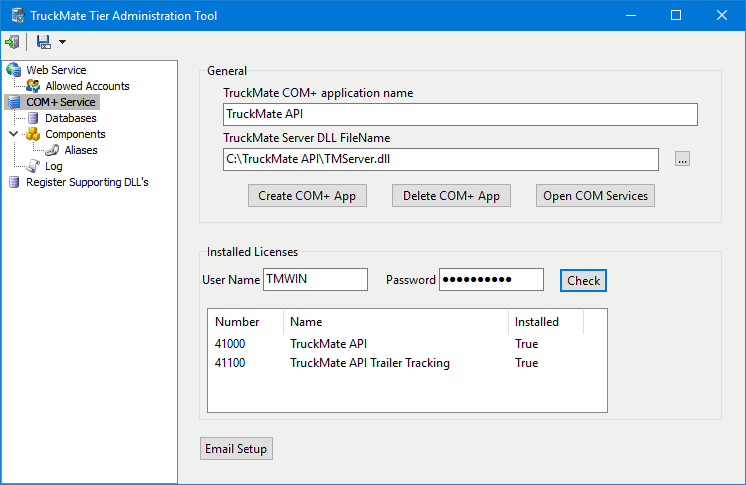Screen dimensions: 746x485
Task: Open Allowed Accounts in the tree
Action: pyautogui.click(x=87, y=86)
